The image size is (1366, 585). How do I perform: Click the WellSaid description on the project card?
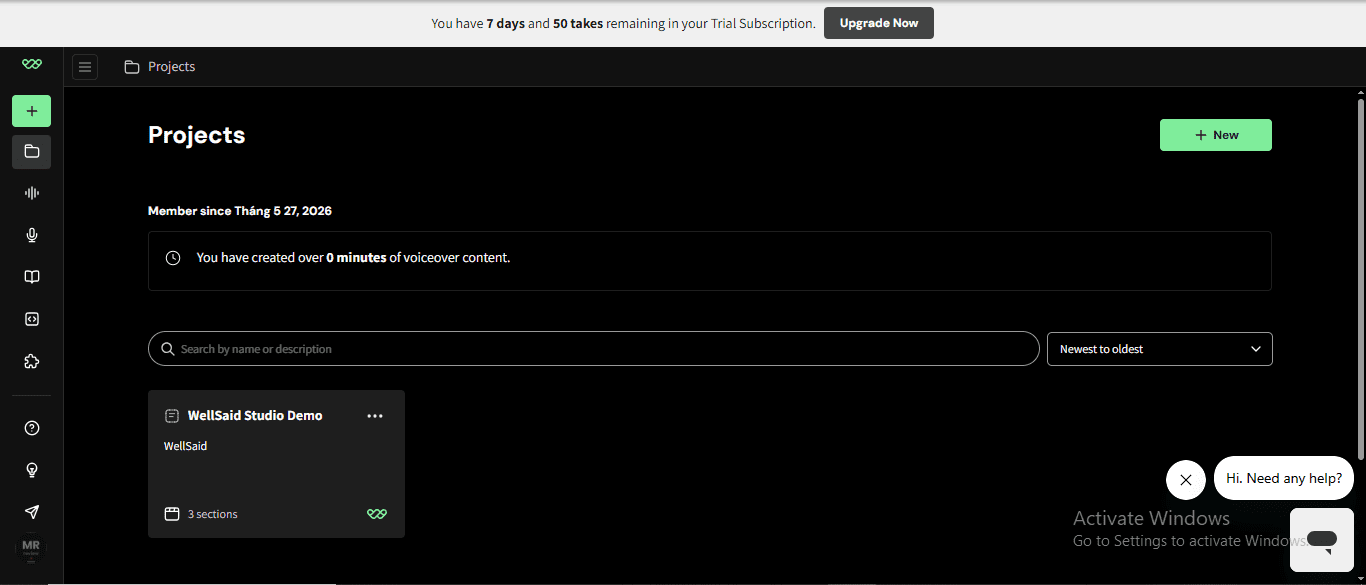(x=186, y=446)
